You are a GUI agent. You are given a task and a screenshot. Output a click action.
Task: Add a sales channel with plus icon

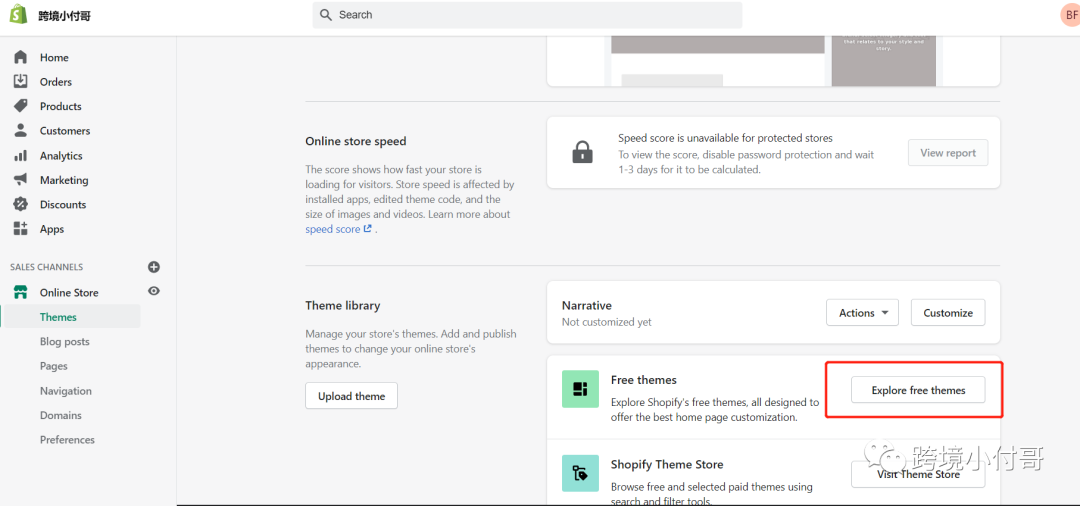154,266
